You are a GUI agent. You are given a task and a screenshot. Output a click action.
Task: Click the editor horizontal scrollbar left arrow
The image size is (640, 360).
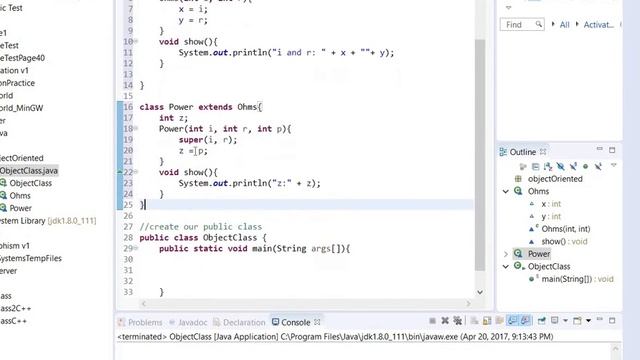143,304
